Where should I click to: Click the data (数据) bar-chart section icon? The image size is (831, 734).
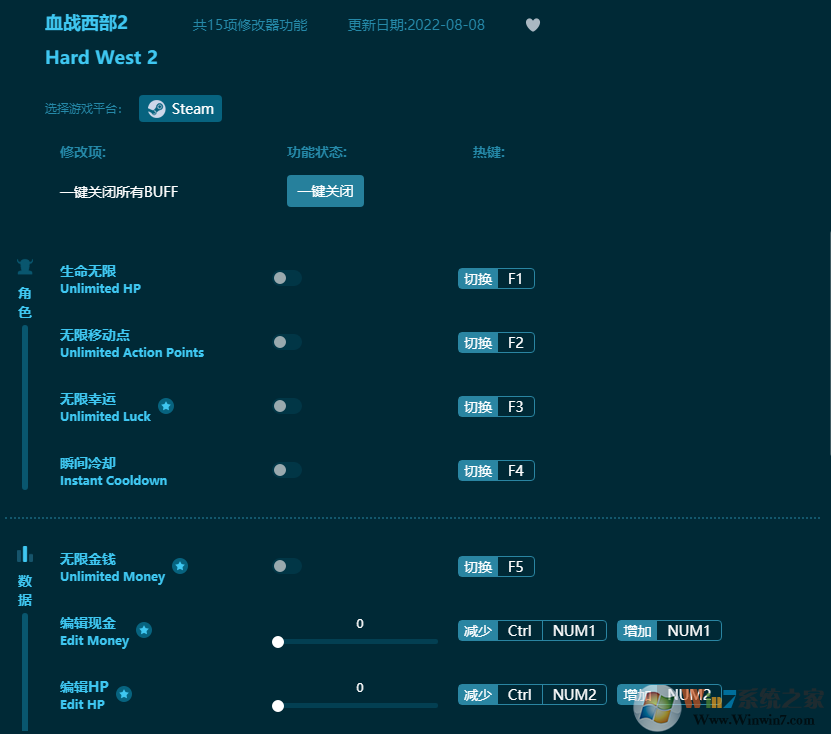[x=25, y=554]
